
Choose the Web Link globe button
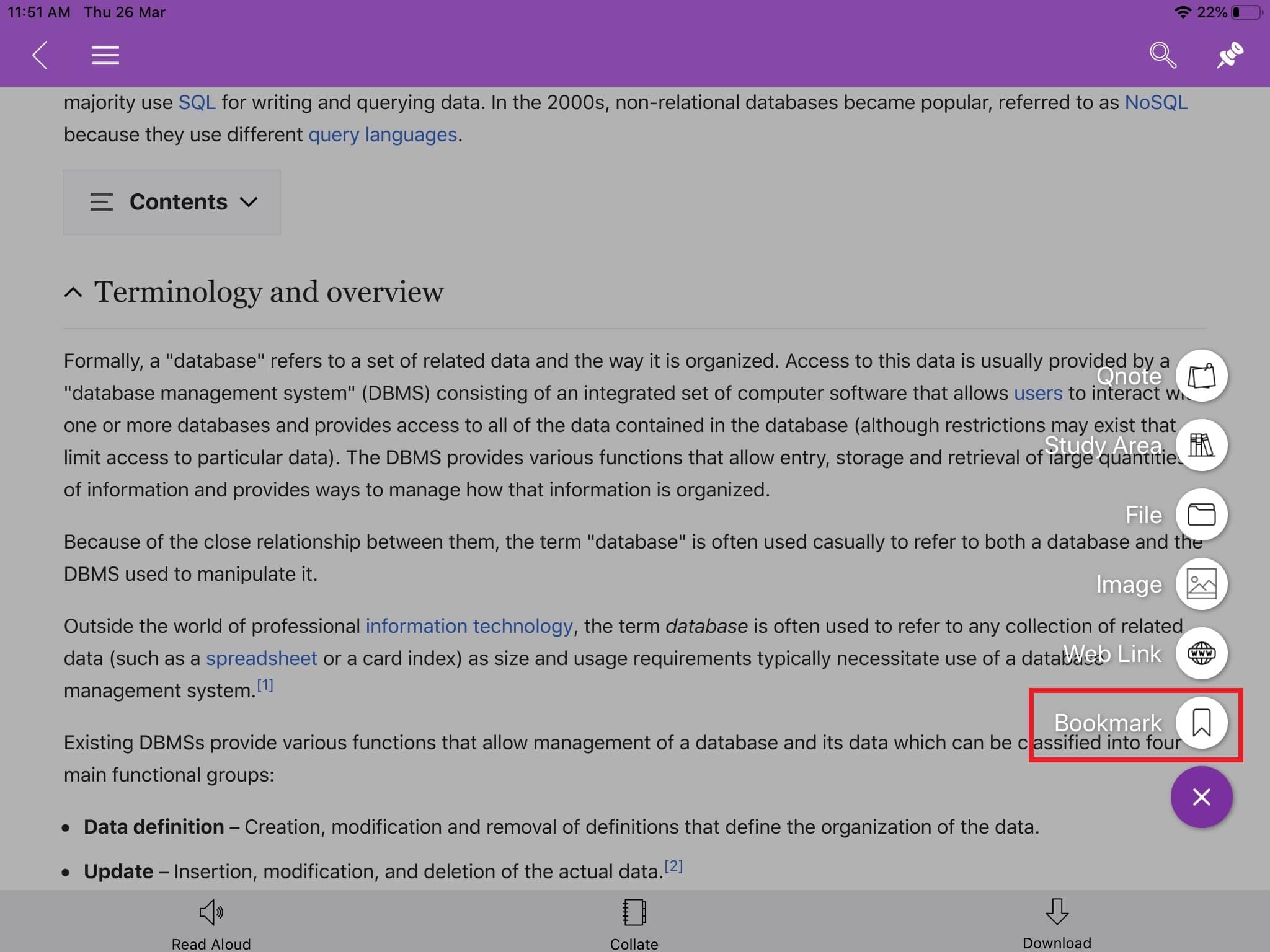1201,653
